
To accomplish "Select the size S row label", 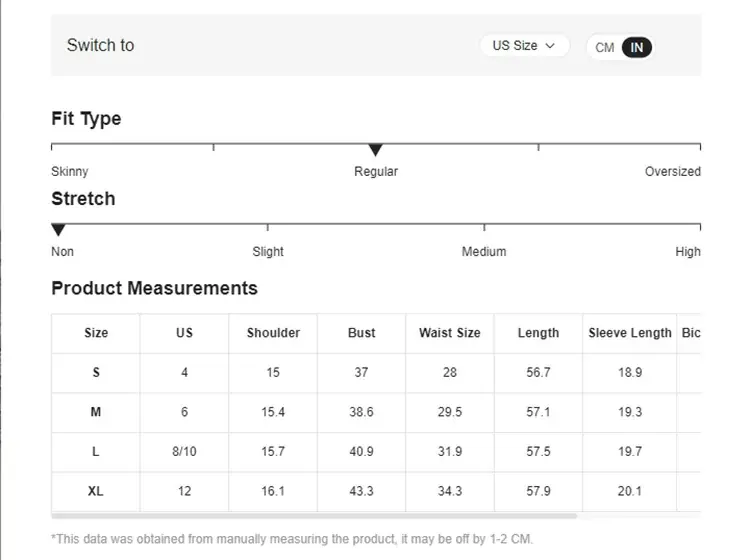I will [96, 372].
